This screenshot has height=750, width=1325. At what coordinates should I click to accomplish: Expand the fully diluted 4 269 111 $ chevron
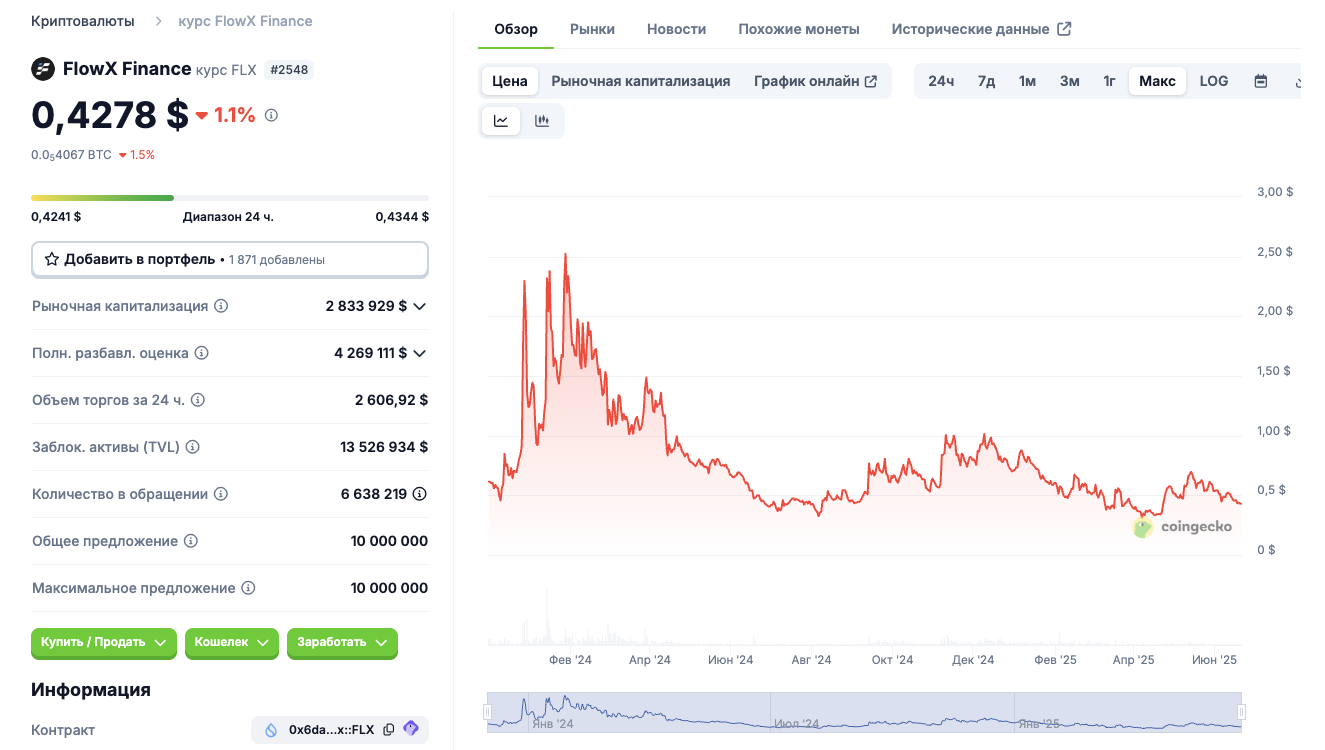[x=420, y=353]
